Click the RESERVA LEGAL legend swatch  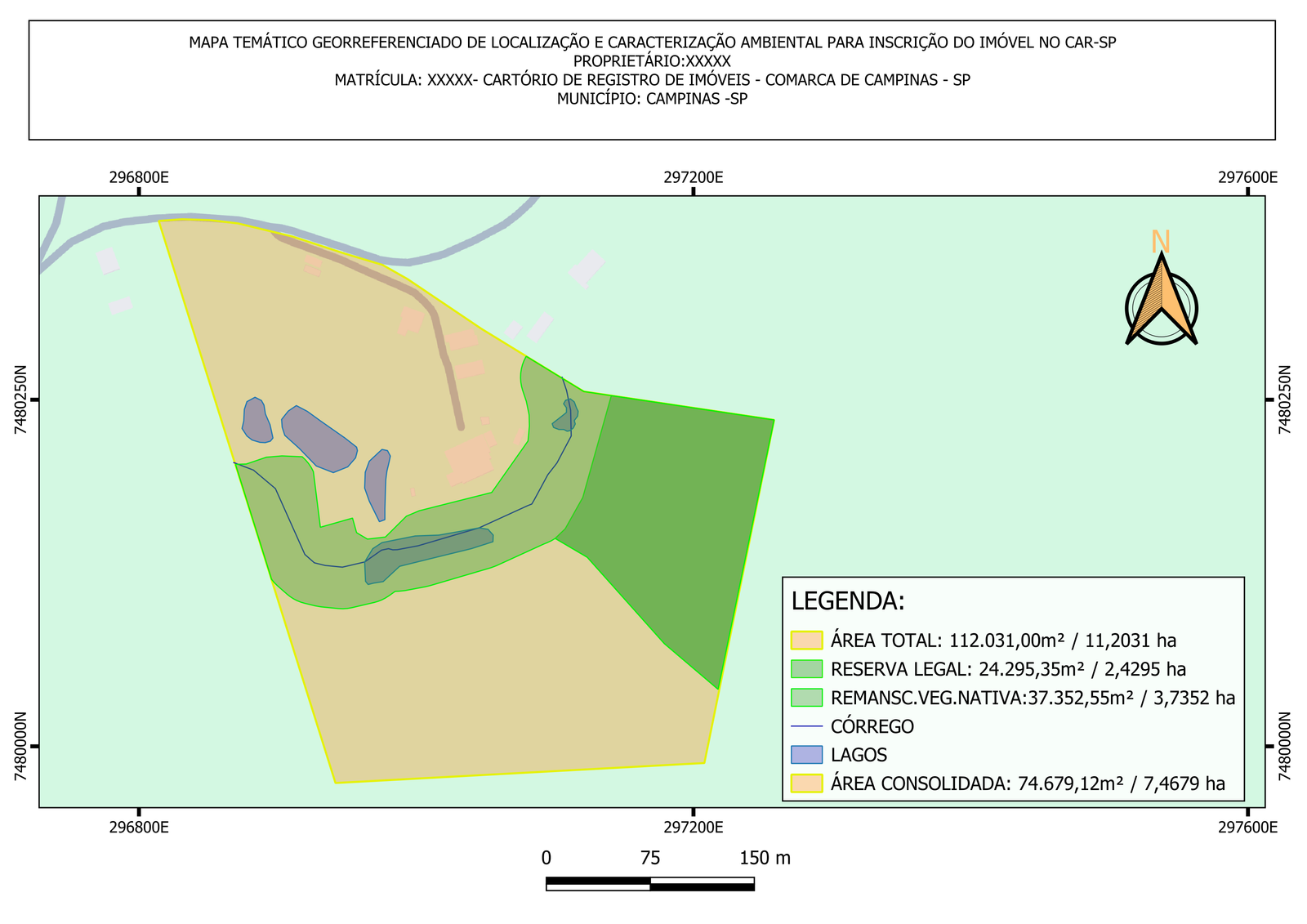(x=806, y=669)
